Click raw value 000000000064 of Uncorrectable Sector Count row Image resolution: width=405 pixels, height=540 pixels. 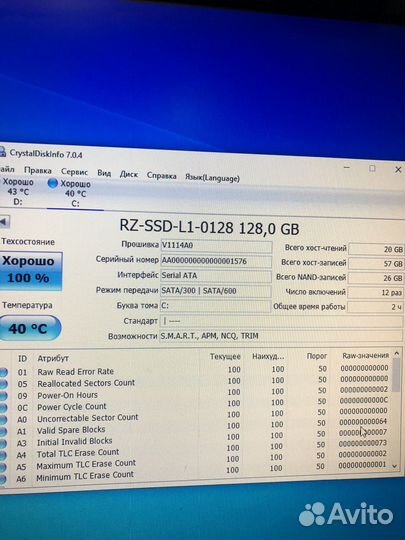(x=363, y=422)
